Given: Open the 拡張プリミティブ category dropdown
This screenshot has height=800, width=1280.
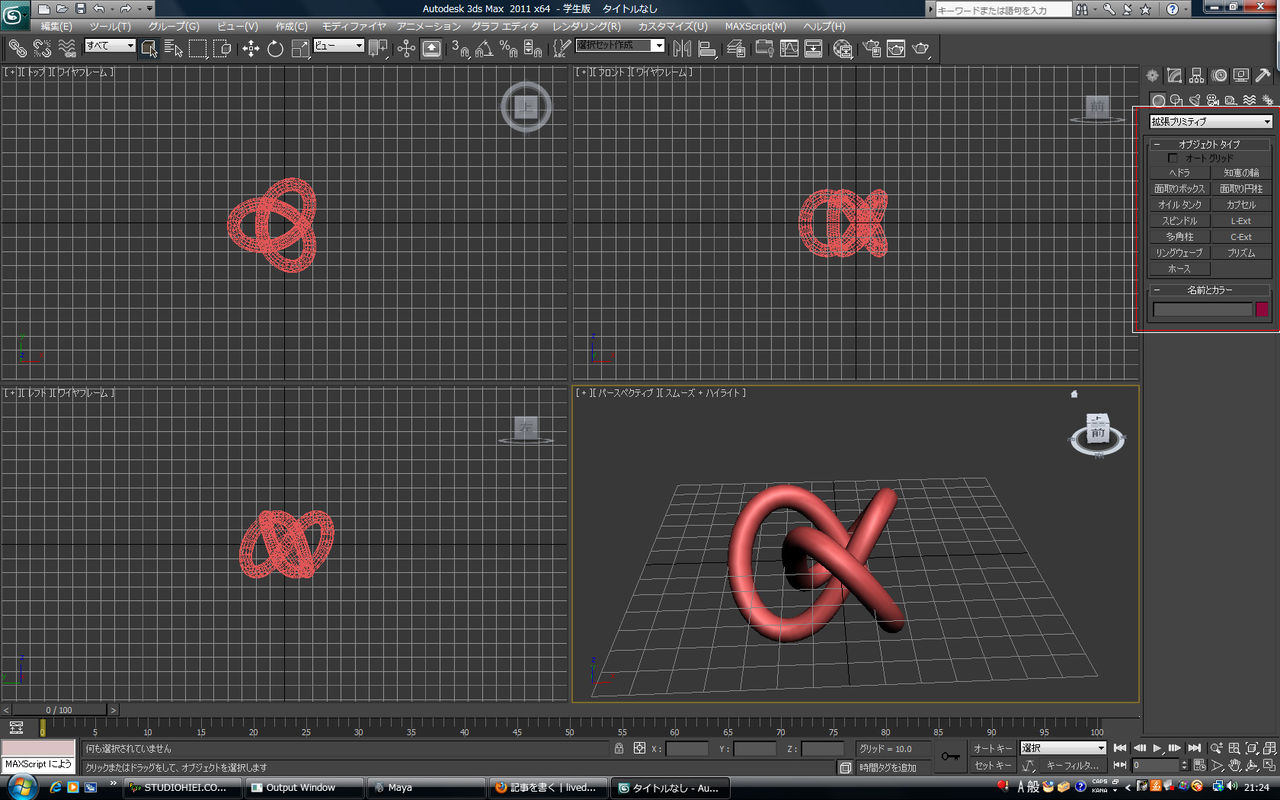Looking at the screenshot, I should point(1211,121).
